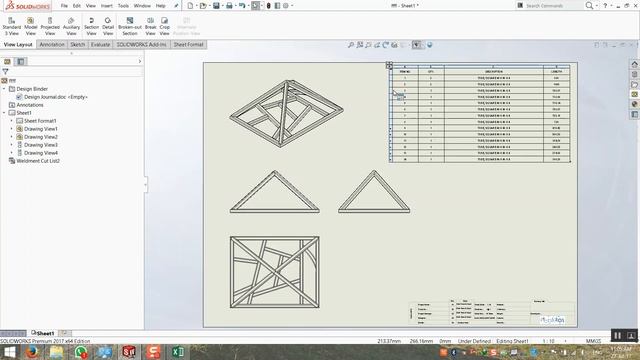Open the SOLIDWORKS Add-Ins tab

141,44
